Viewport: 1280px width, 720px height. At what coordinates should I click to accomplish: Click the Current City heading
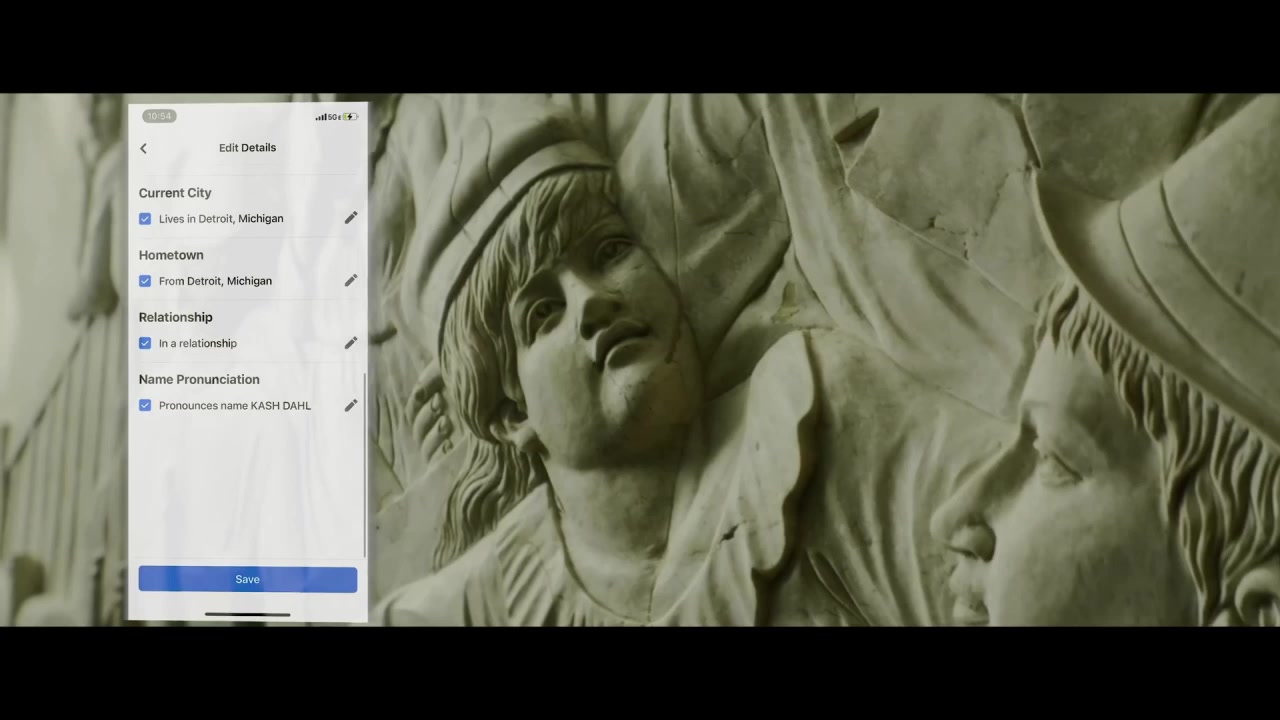[x=175, y=193]
